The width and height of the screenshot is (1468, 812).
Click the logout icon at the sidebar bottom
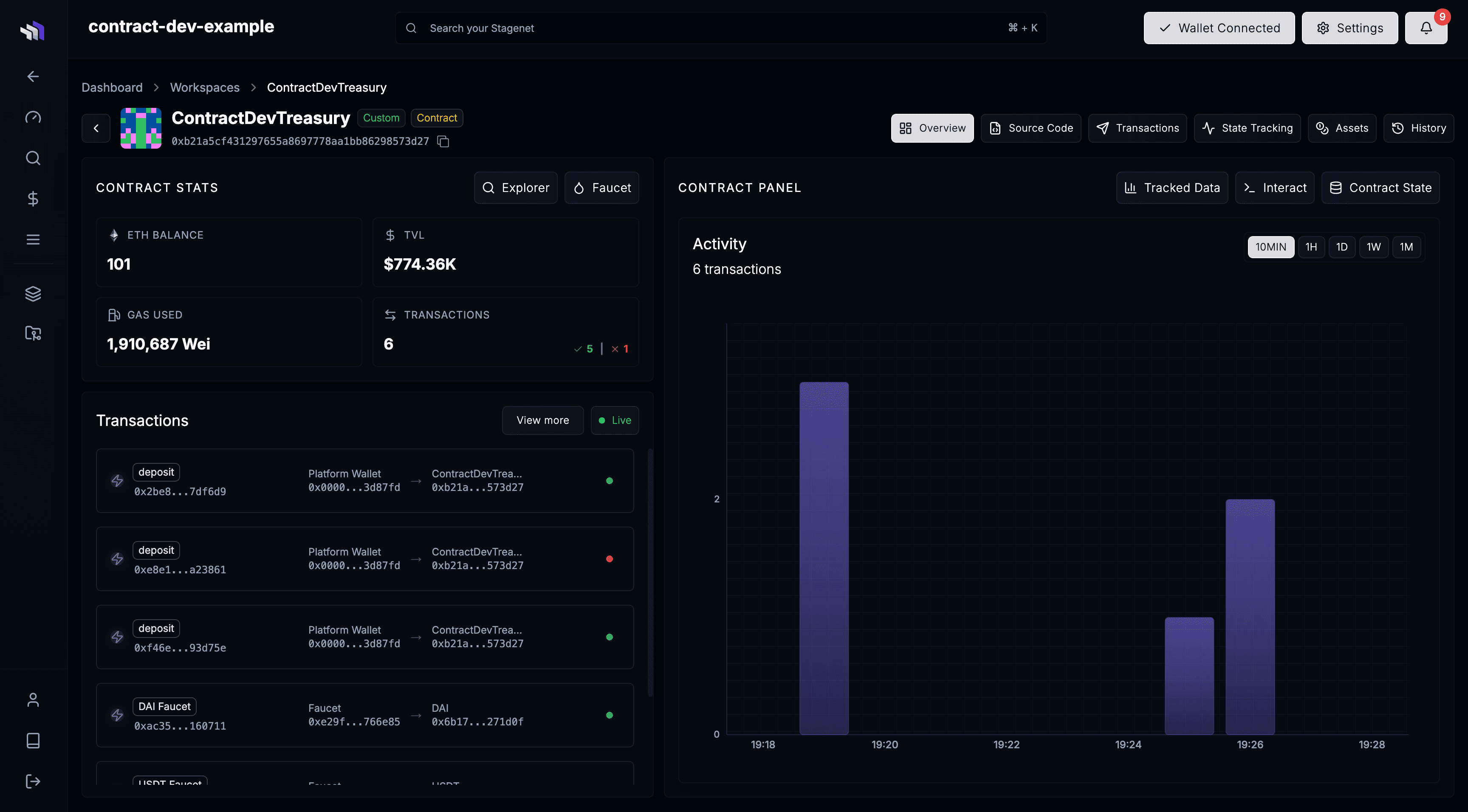pyautogui.click(x=32, y=781)
